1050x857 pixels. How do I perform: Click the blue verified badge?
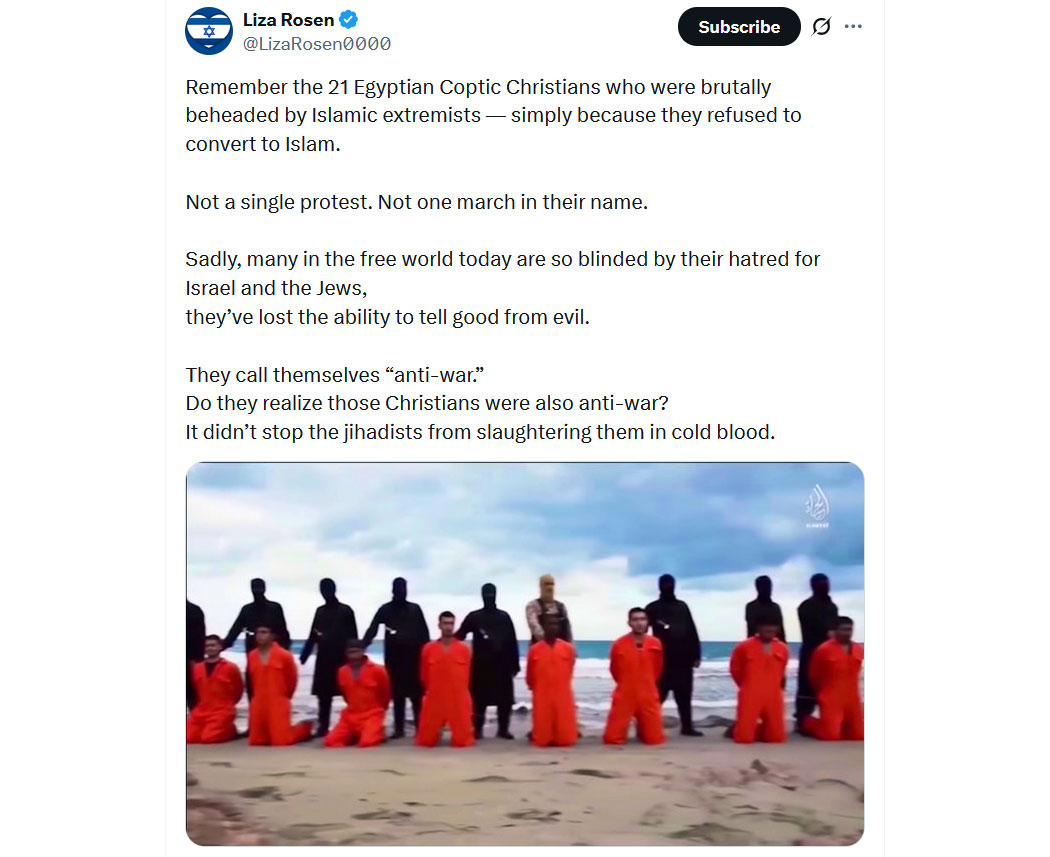click(348, 20)
